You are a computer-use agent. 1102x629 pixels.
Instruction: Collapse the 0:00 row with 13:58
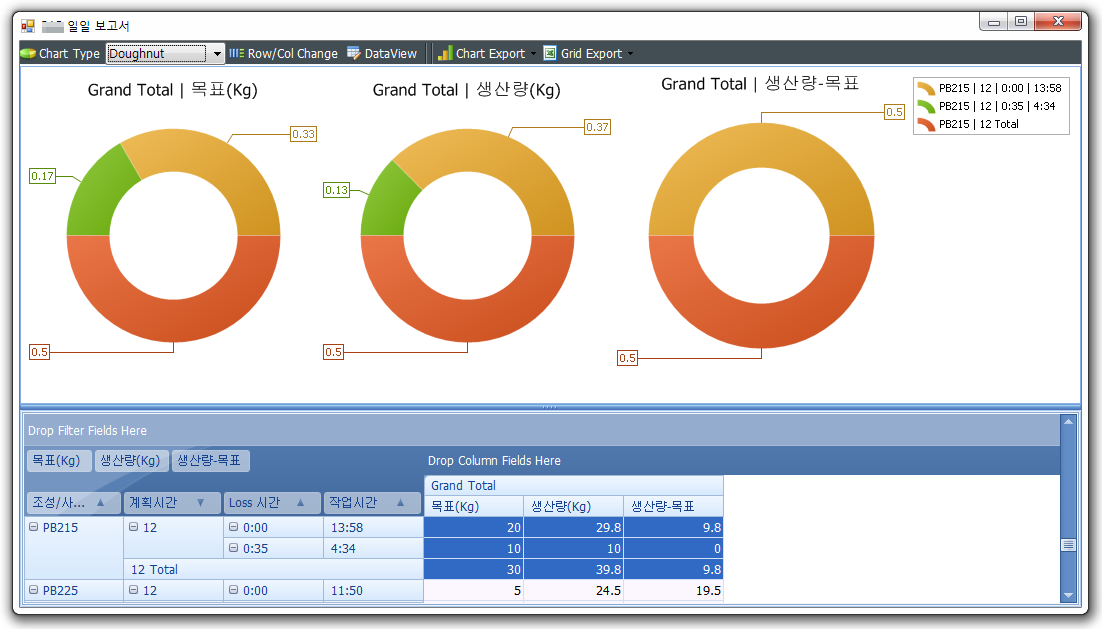tap(233, 527)
